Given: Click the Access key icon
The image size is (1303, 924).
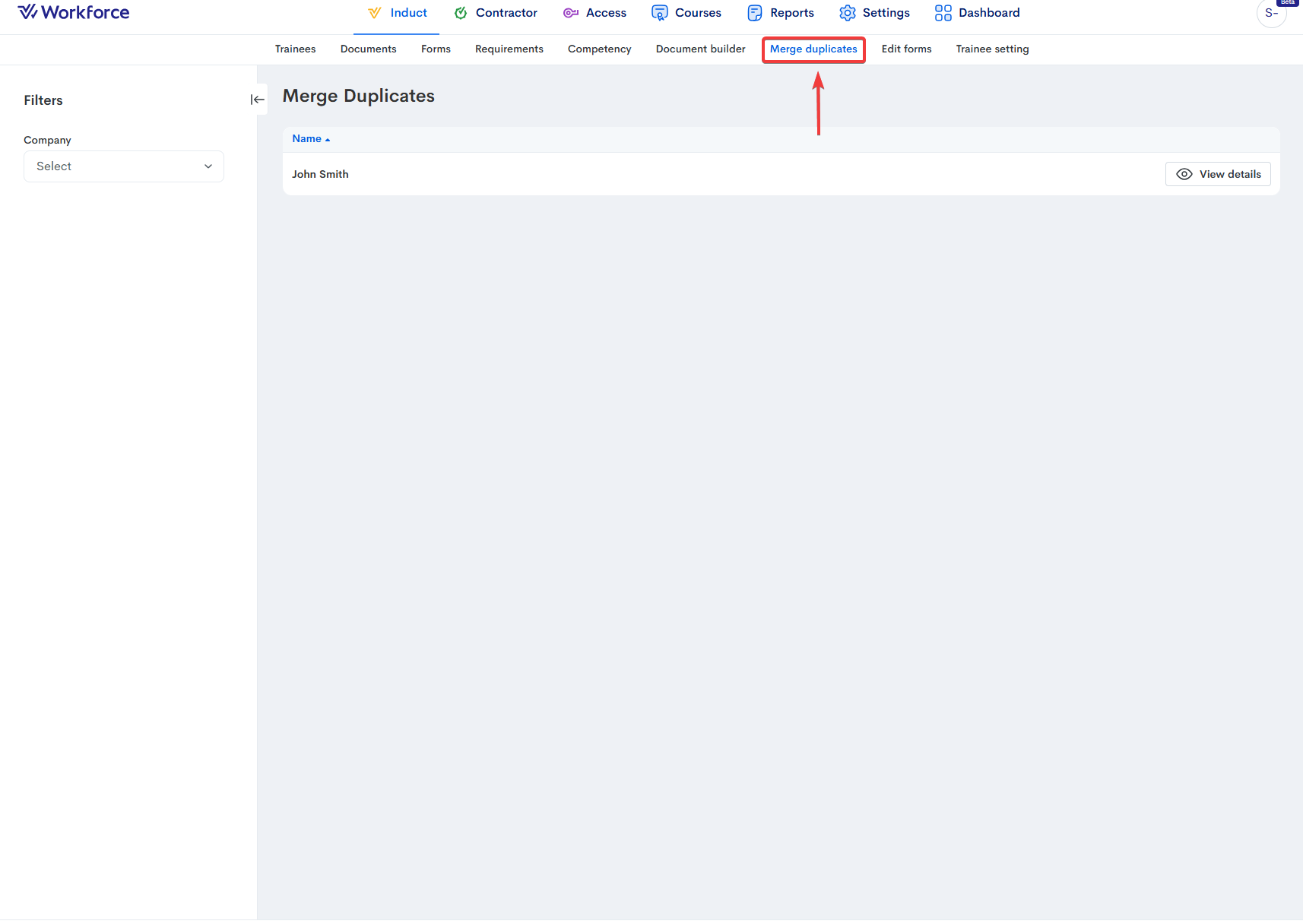Looking at the screenshot, I should tap(571, 13).
